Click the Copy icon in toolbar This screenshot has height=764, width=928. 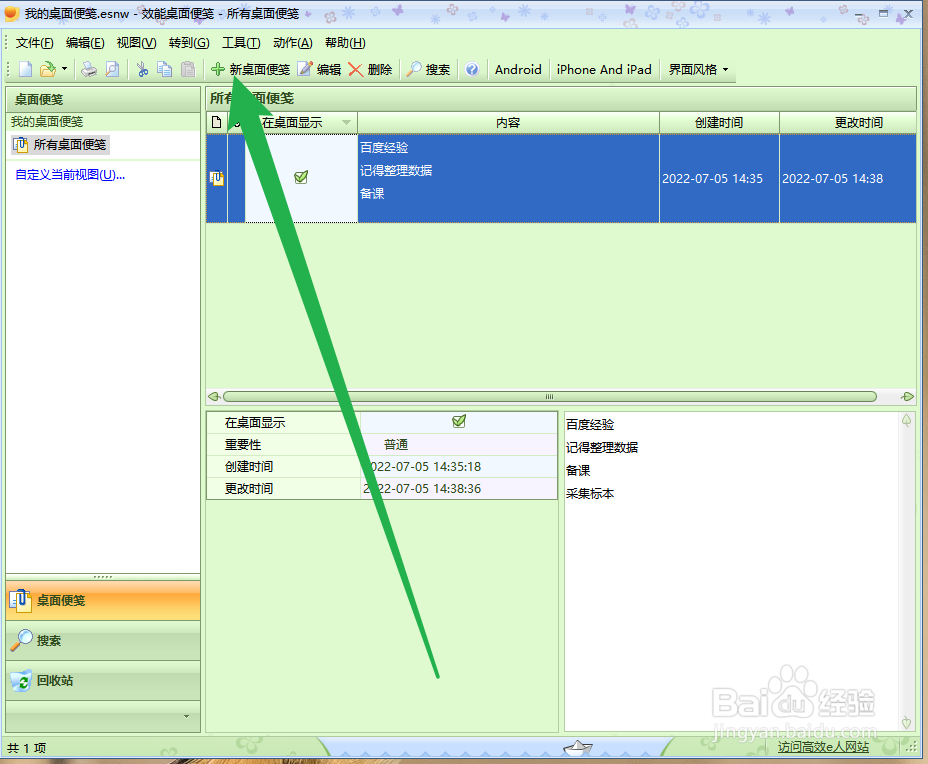coord(165,69)
